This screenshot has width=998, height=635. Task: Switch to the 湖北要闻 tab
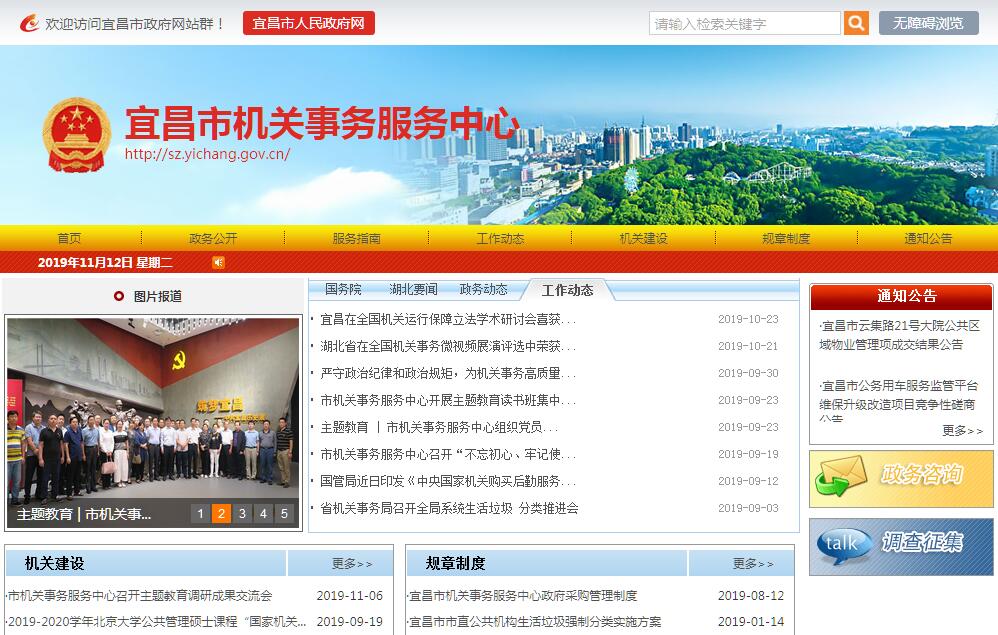(413, 289)
